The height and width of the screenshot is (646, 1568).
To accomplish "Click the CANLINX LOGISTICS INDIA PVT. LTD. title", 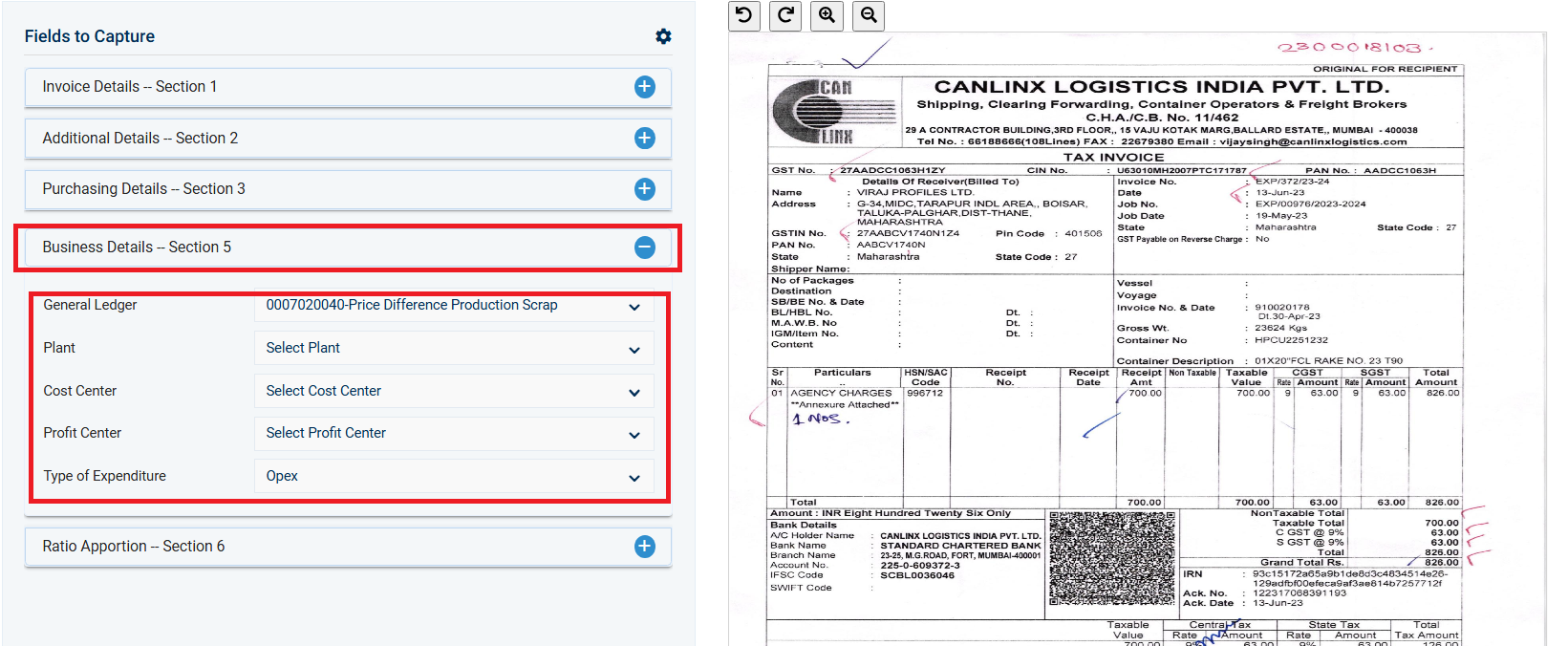I will click(1161, 87).
